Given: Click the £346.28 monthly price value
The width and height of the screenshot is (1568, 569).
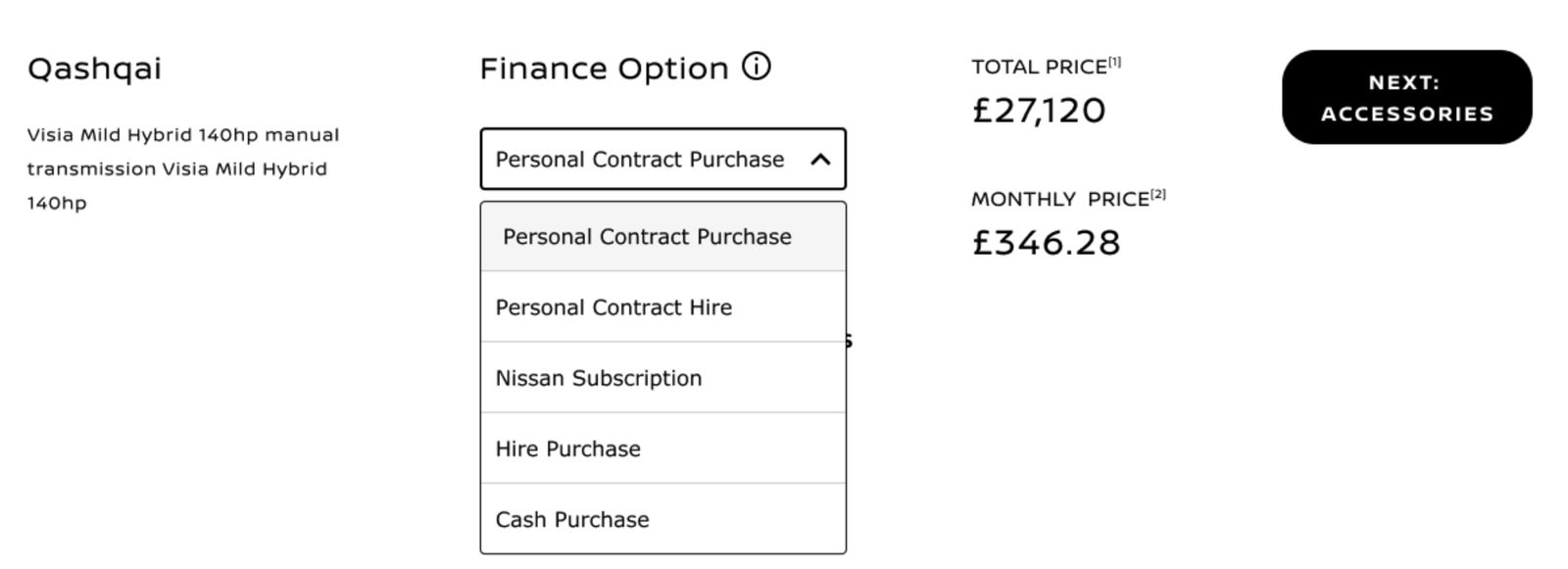Looking at the screenshot, I should (x=1046, y=242).
